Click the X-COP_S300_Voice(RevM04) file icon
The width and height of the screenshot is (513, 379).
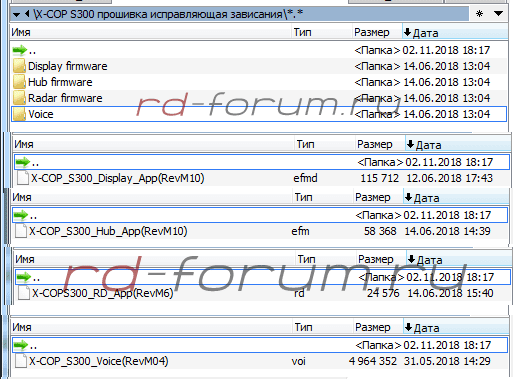(x=21, y=361)
